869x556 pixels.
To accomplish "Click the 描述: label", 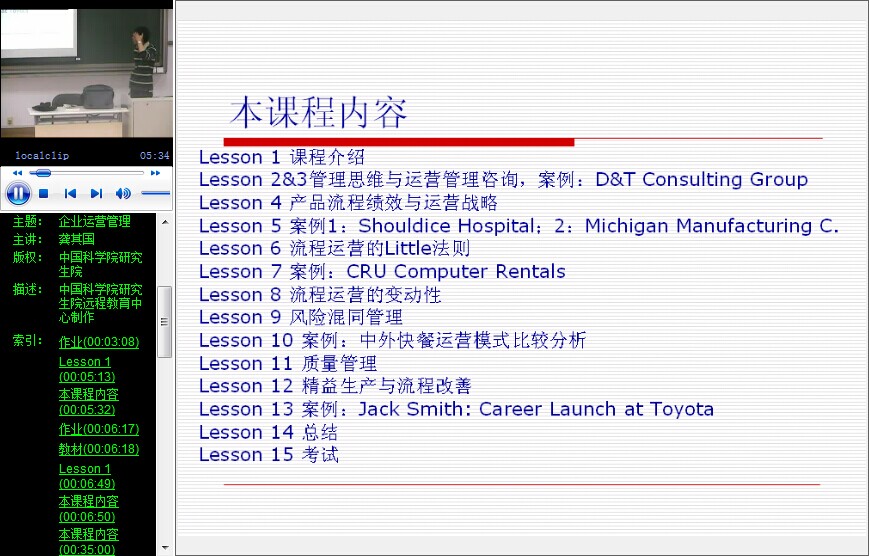I will pos(28,289).
